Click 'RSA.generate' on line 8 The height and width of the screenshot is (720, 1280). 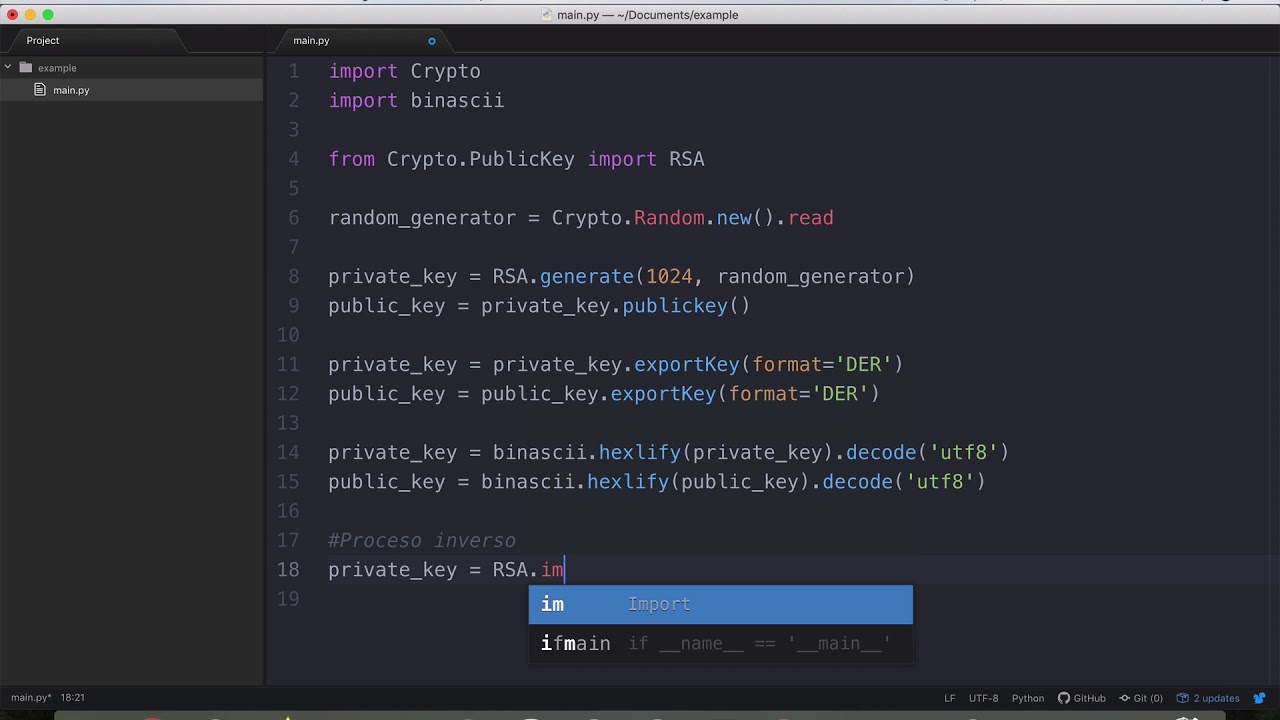tap(563, 276)
